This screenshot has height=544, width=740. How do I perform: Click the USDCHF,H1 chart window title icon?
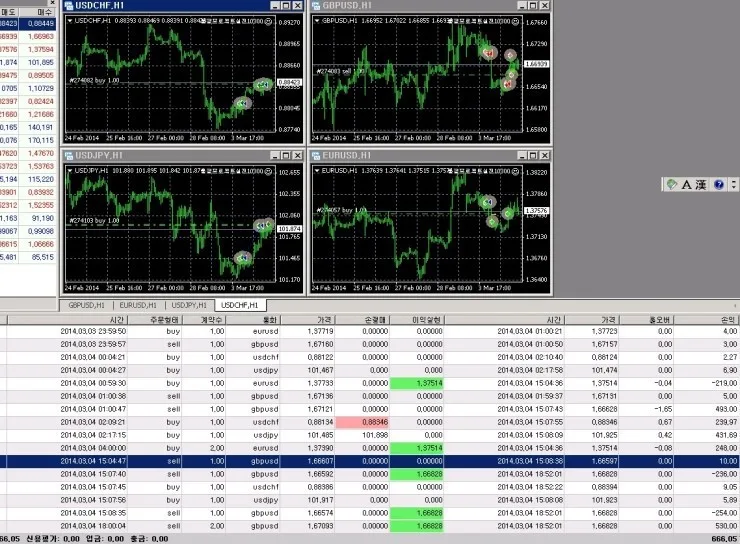(x=69, y=5)
